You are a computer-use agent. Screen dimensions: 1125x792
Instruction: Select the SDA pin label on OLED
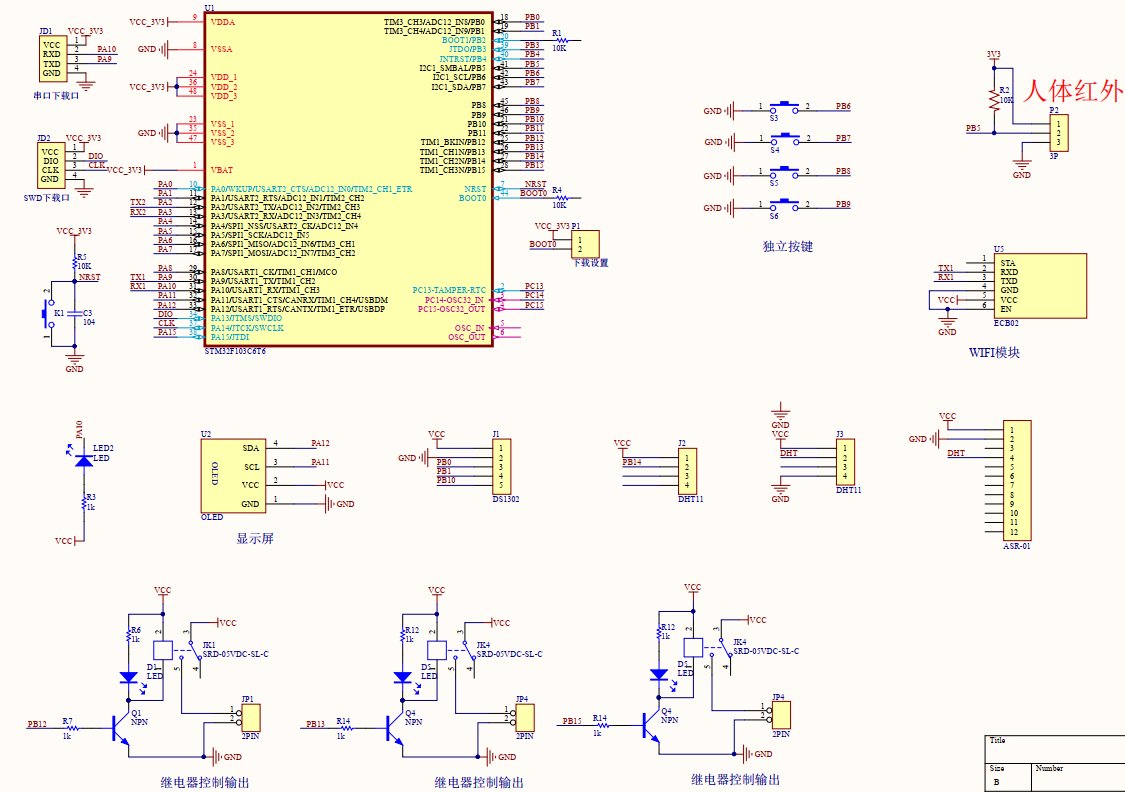251,448
